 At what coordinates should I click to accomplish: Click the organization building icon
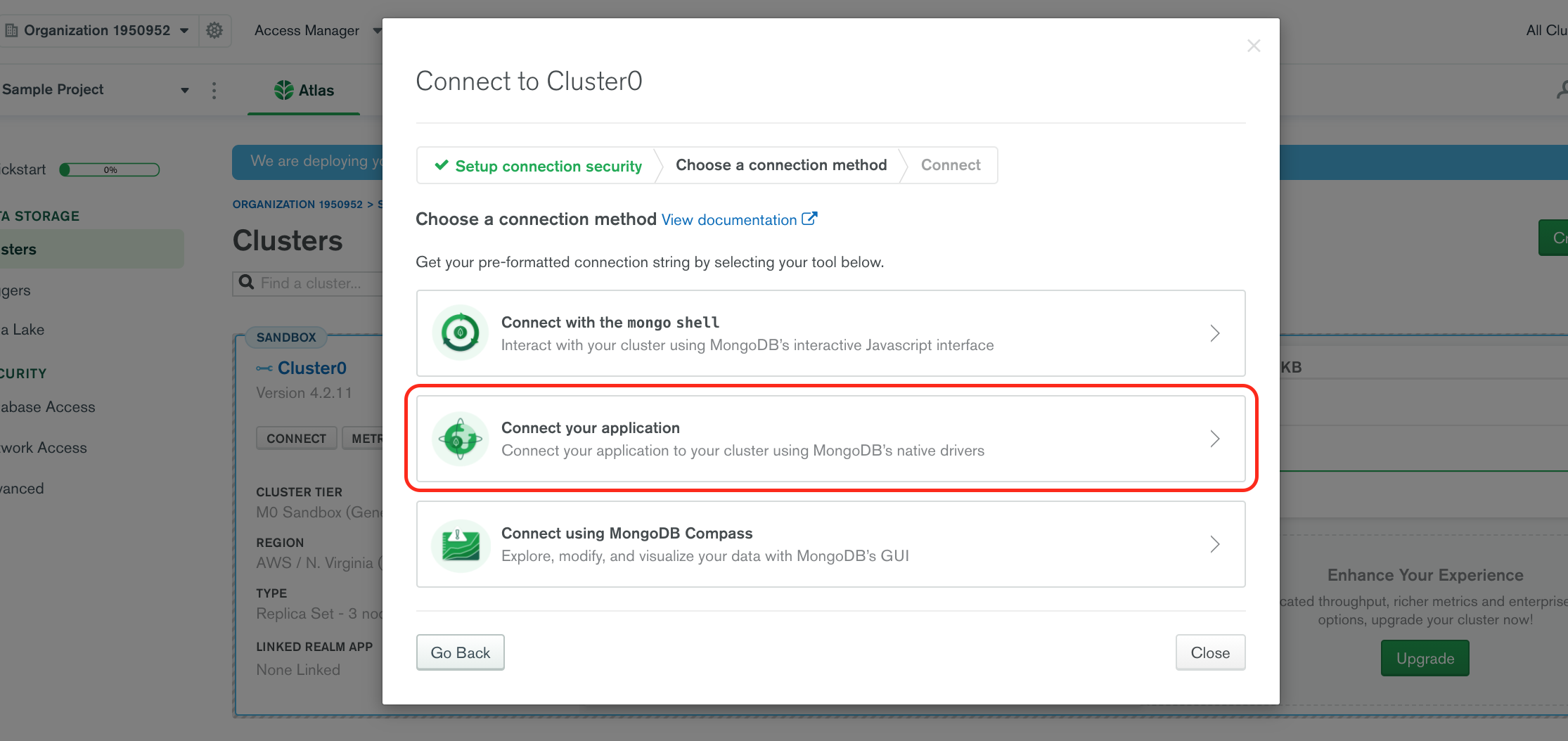(11, 30)
